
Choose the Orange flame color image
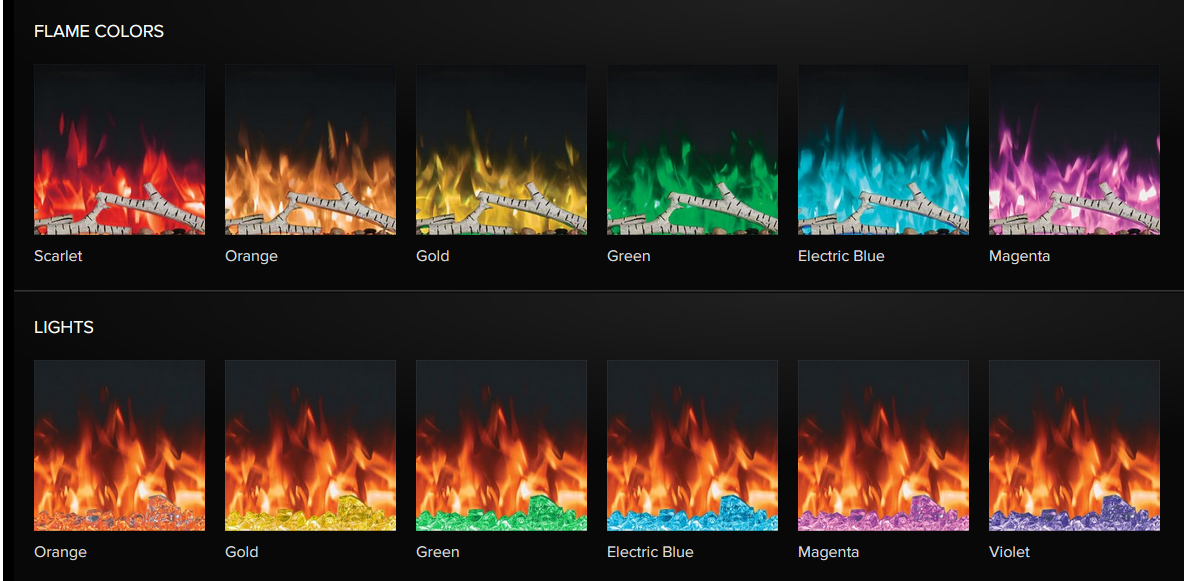[310, 149]
